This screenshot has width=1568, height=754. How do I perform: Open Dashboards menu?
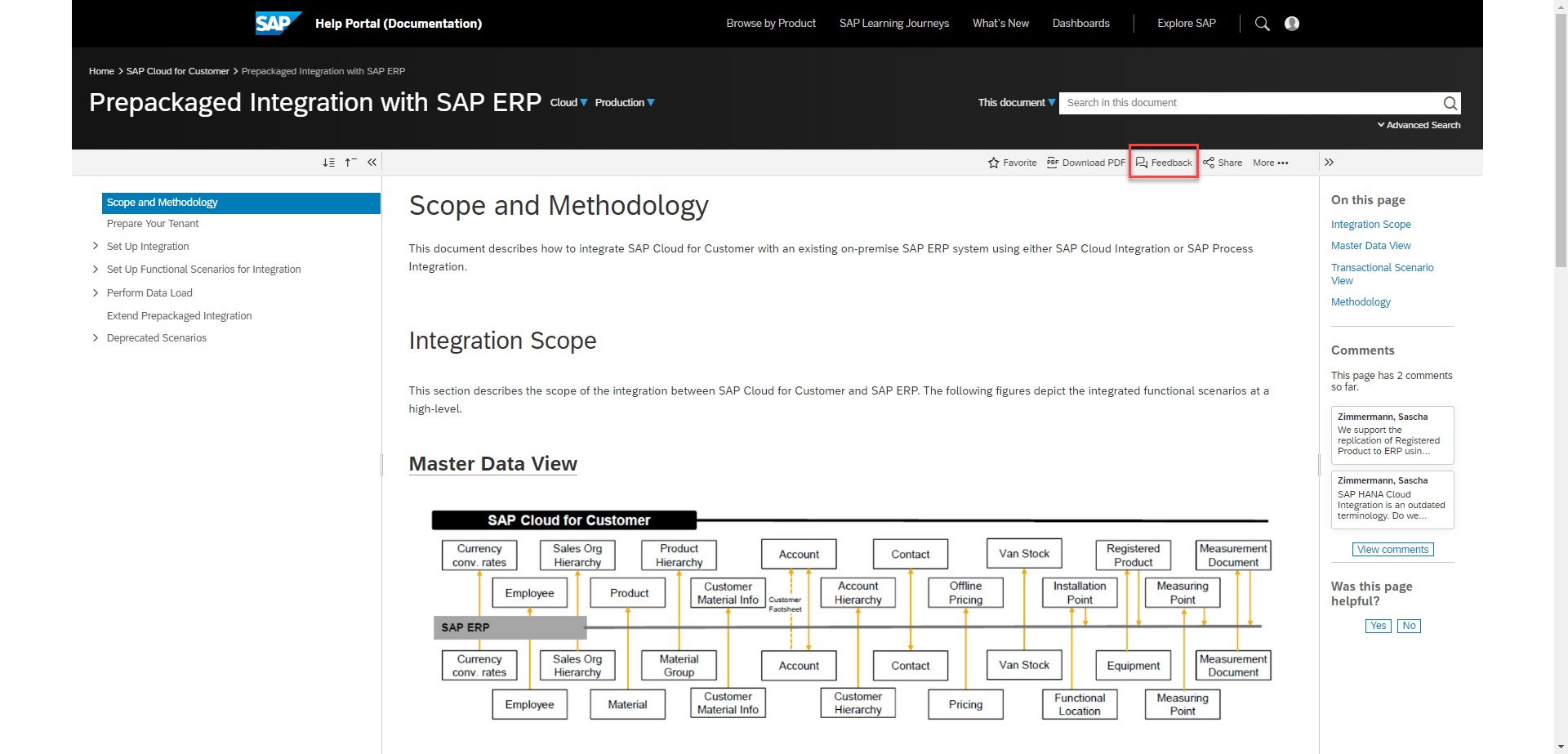click(1080, 24)
